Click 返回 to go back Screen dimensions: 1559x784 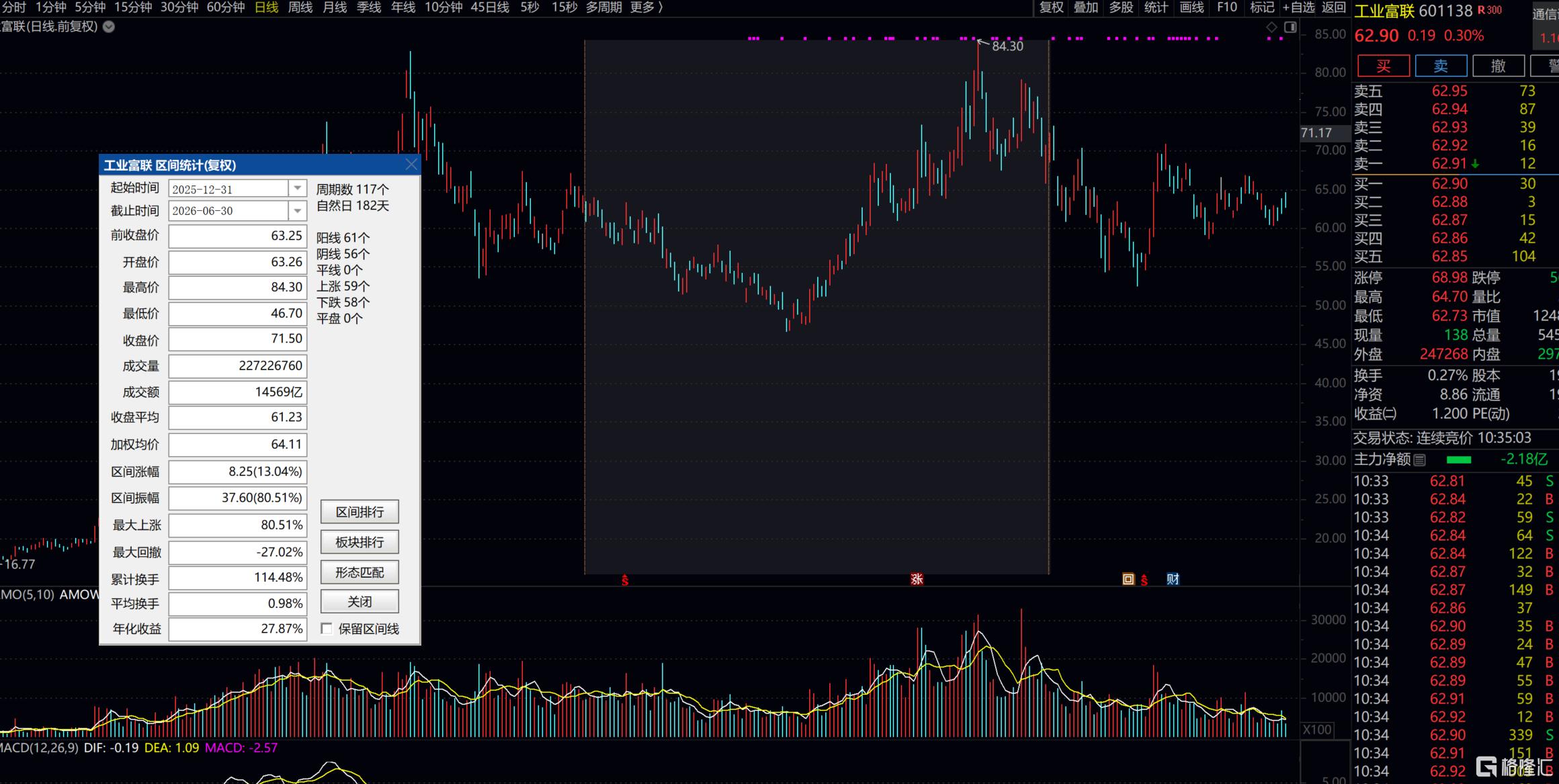[1334, 7]
